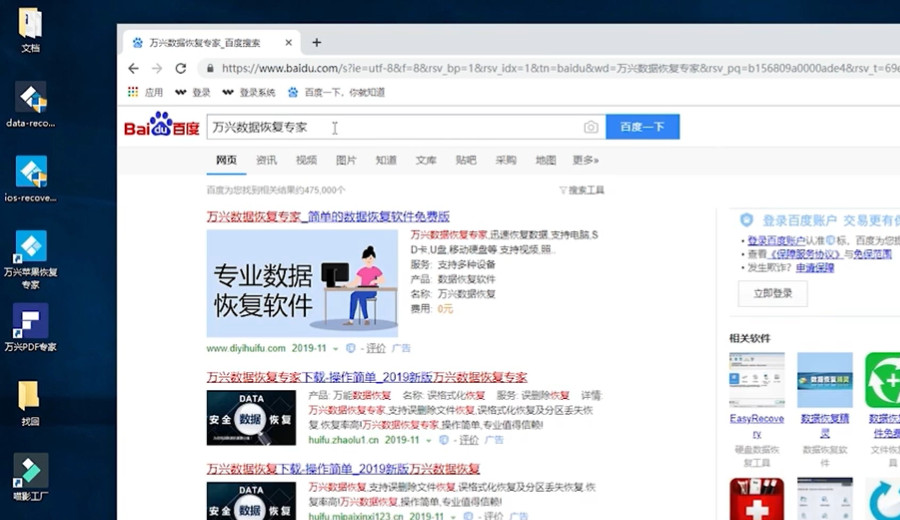
Task: Click the 专业数据恢复软件 ad image
Action: (x=302, y=283)
